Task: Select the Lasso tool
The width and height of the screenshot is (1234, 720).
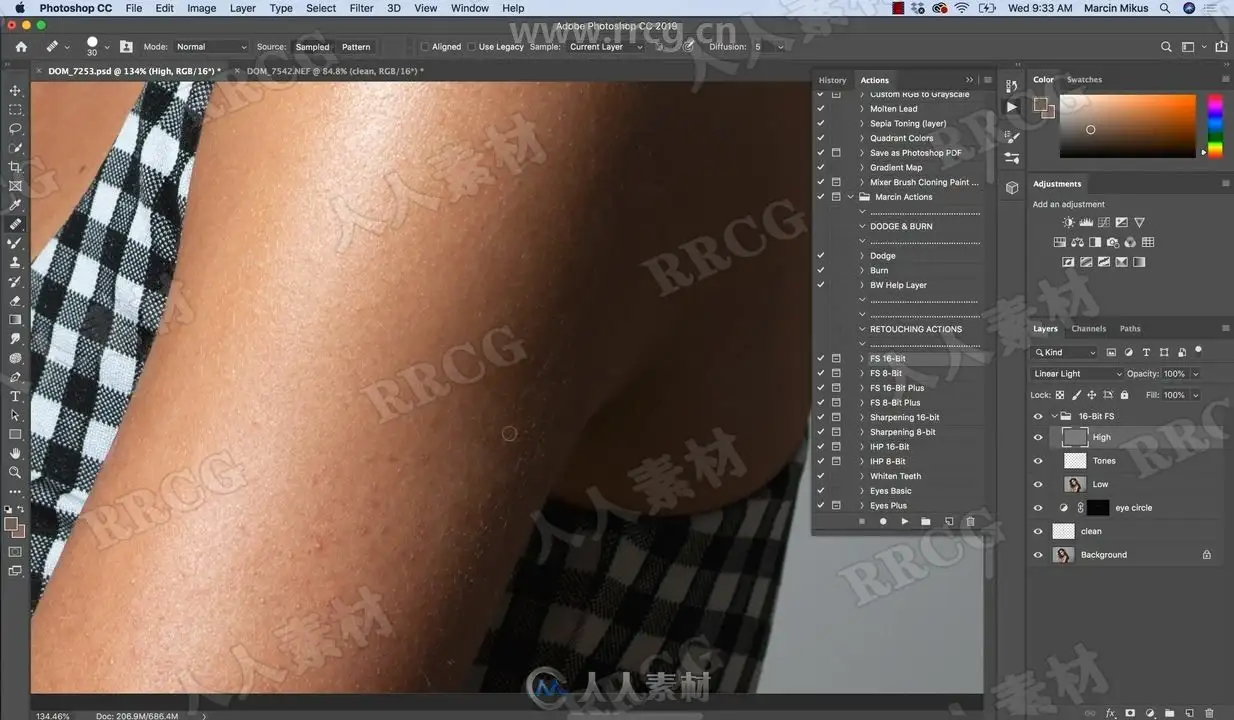Action: [x=15, y=129]
